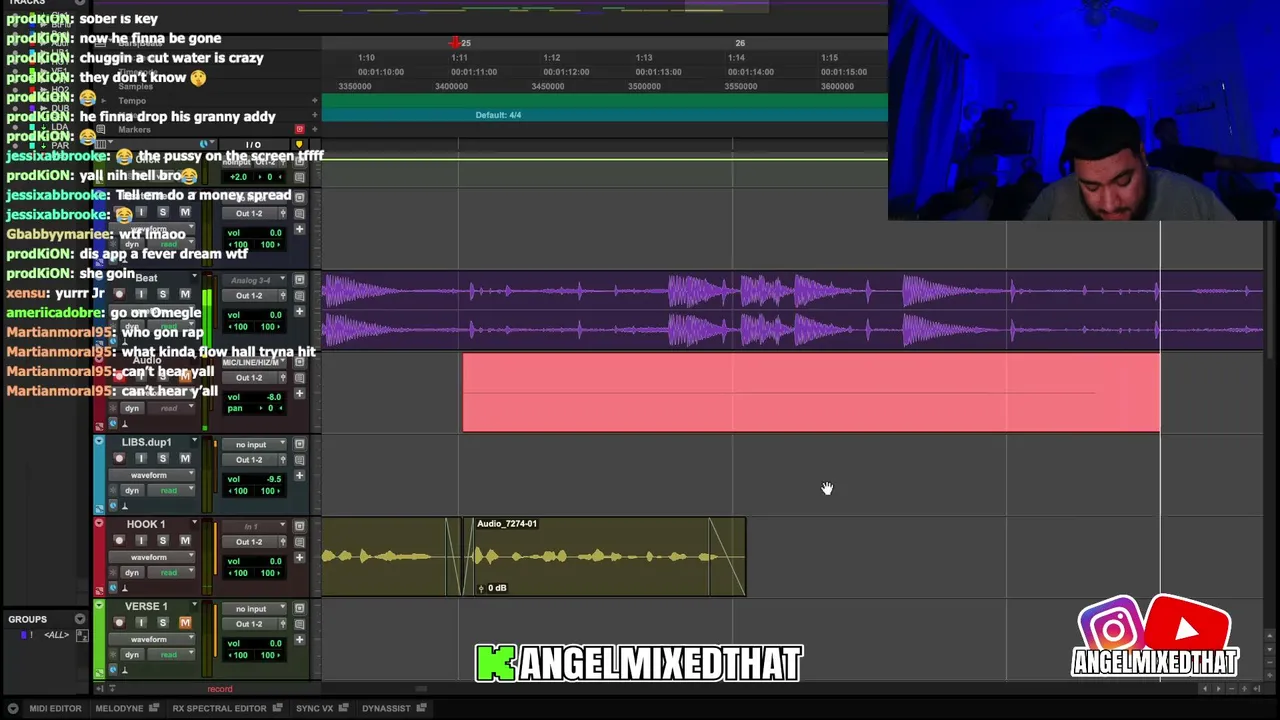The width and height of the screenshot is (1280, 720).
Task: Click the Out 1-2 output on HOOK 1
Action: coord(250,542)
